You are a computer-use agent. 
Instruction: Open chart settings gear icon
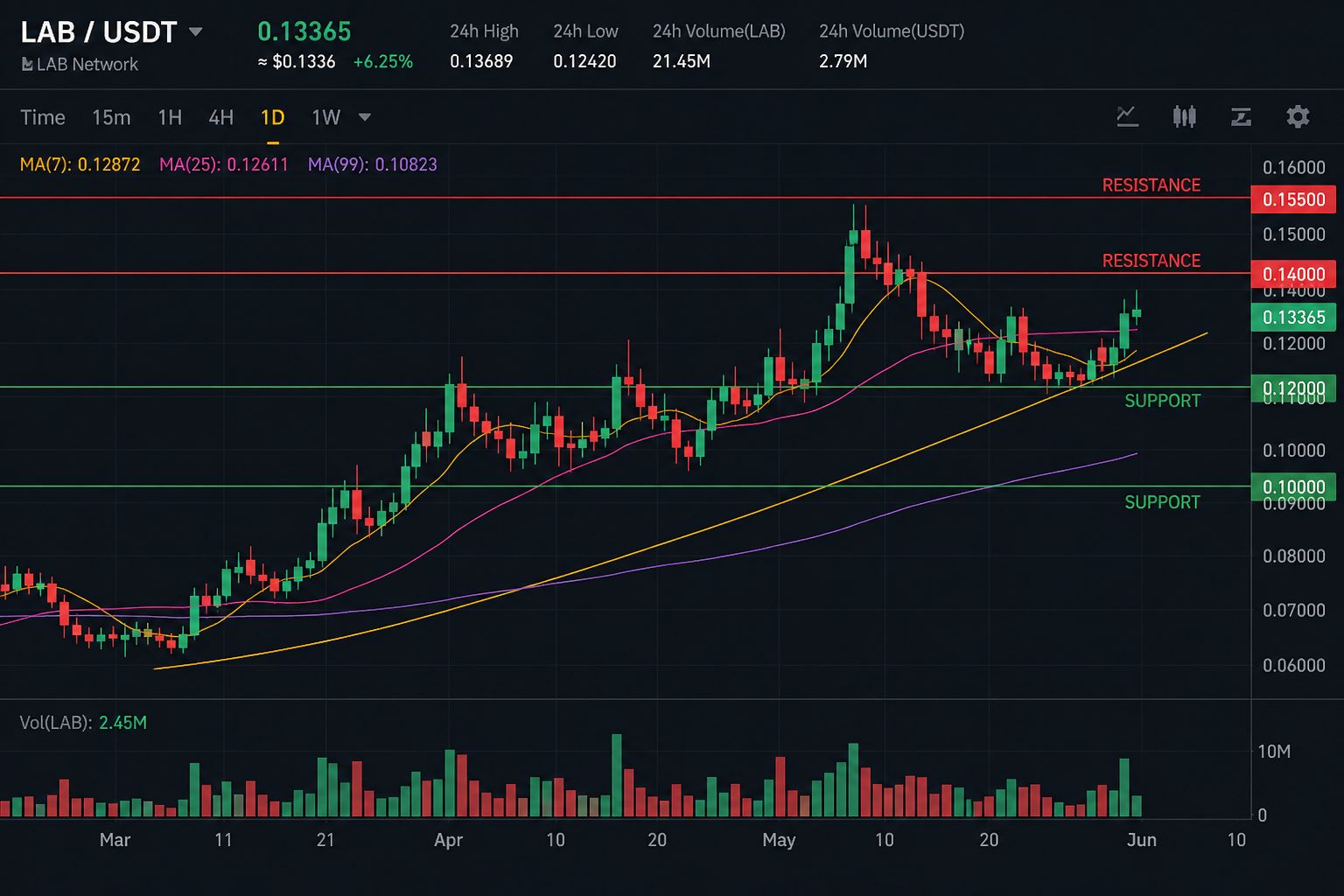(1298, 116)
